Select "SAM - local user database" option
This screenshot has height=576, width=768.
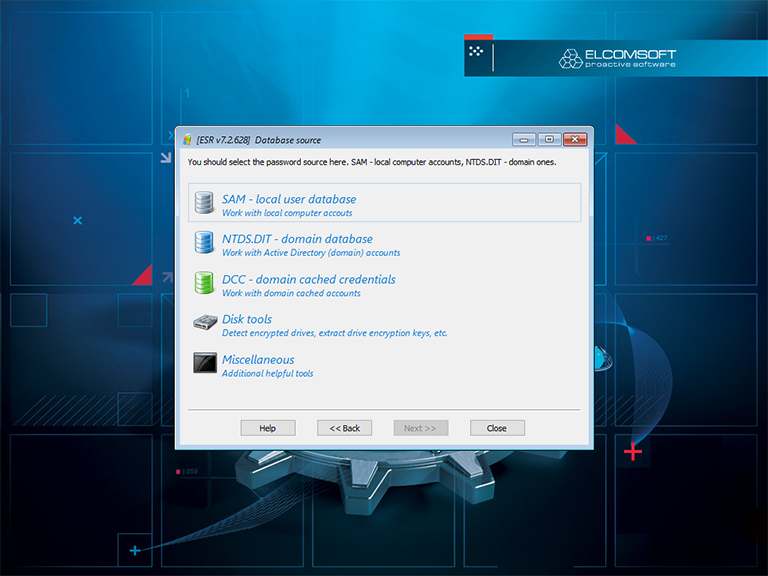[x=289, y=199]
